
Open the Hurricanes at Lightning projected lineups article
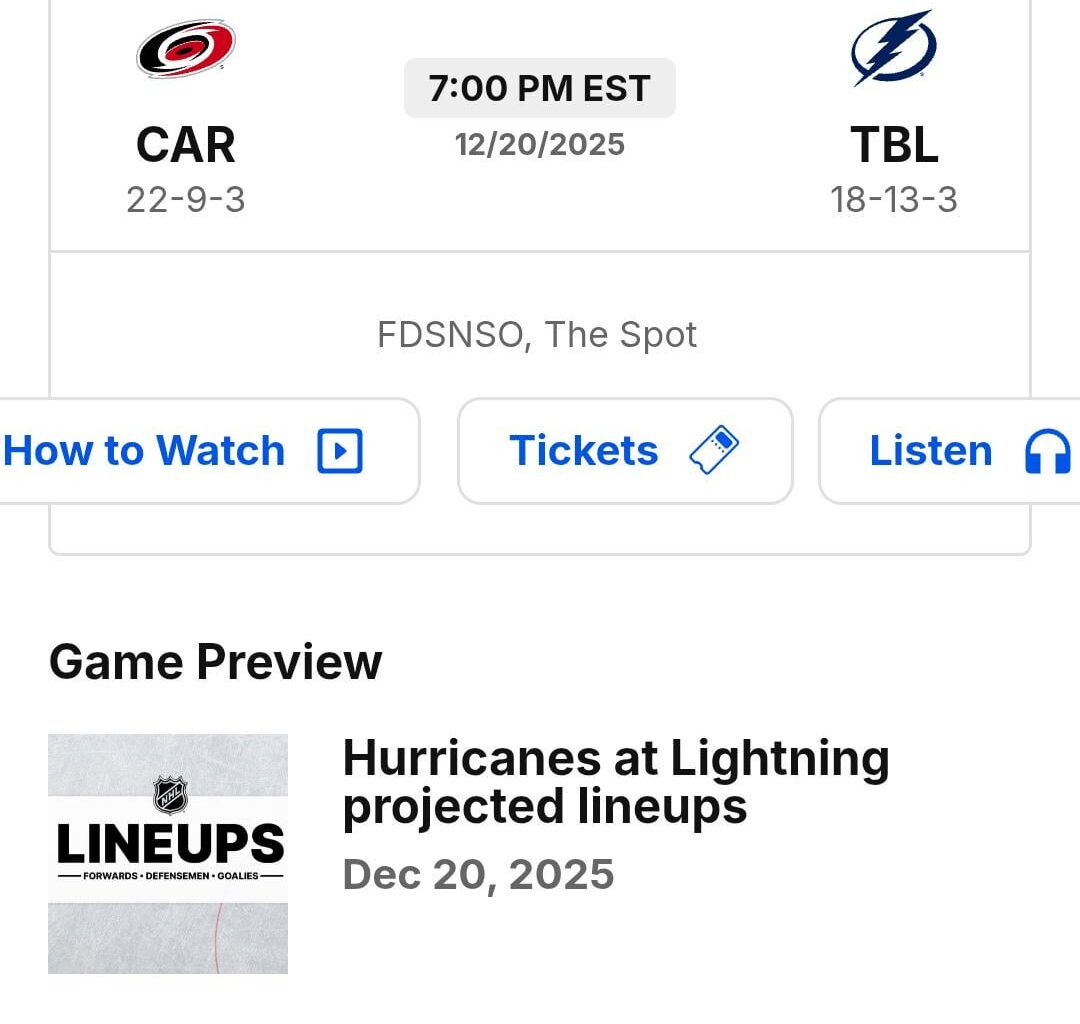pyautogui.click(x=616, y=781)
